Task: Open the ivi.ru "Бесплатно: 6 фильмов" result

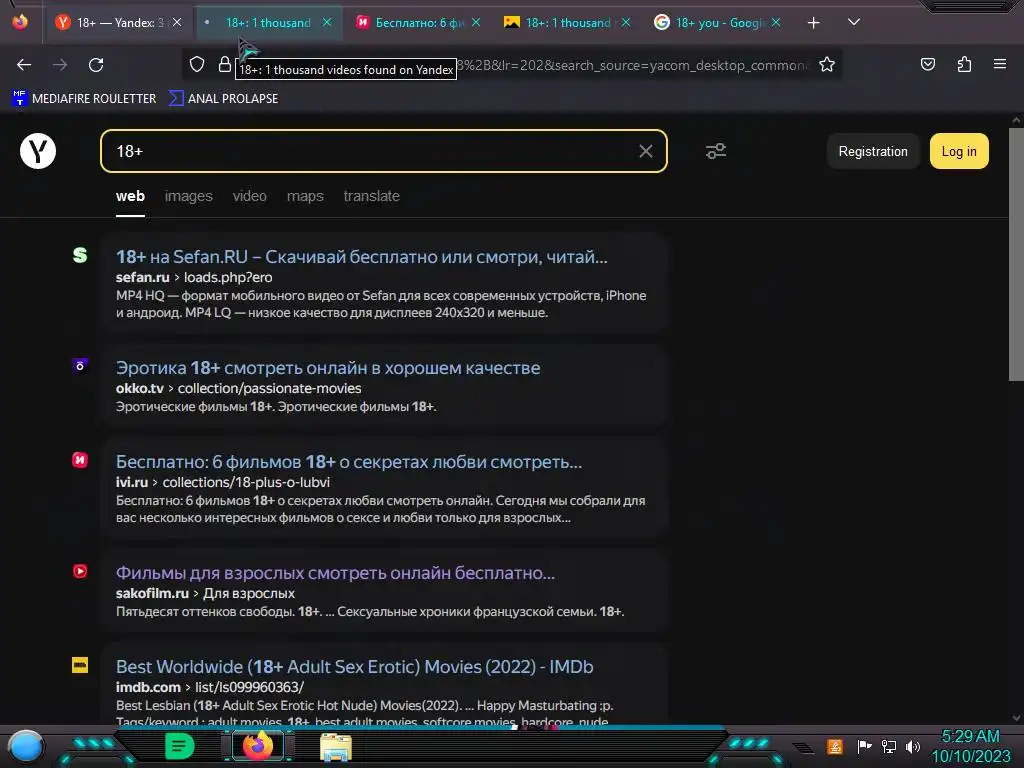Action: (349, 462)
